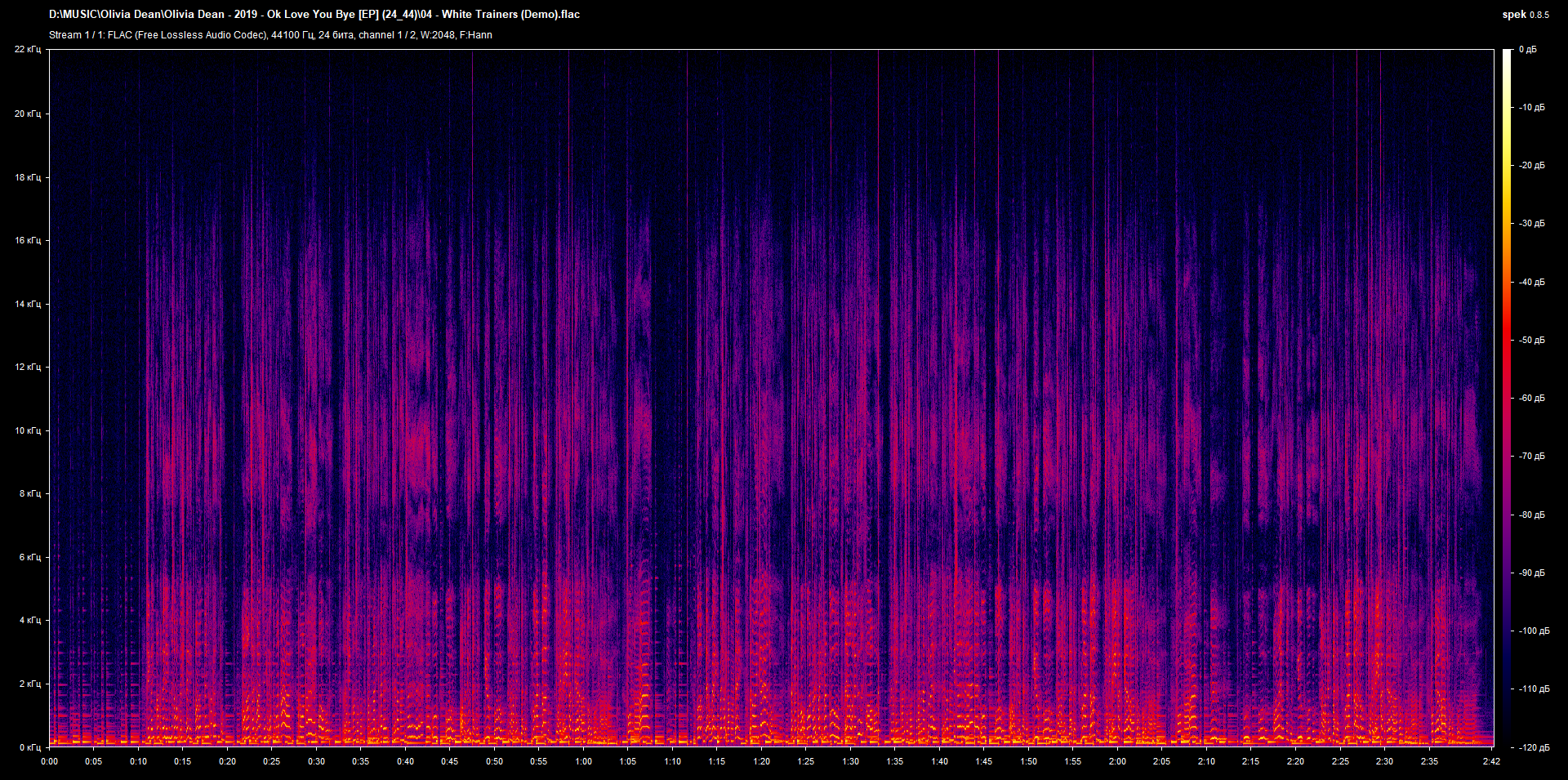Click the 0:05 time axis label
1568x780 pixels.
pyautogui.click(x=94, y=761)
